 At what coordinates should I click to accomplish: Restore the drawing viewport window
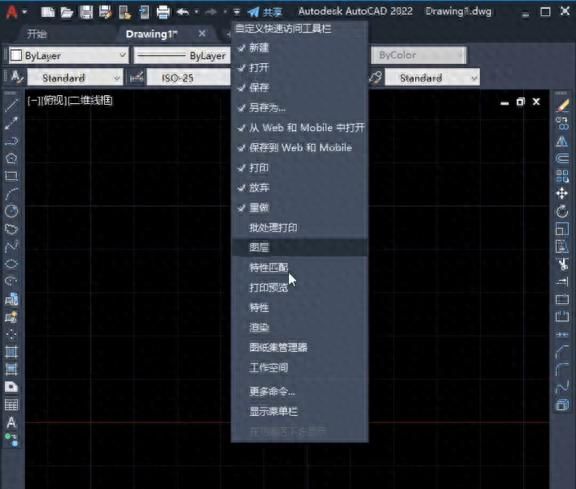pyautogui.click(x=521, y=102)
